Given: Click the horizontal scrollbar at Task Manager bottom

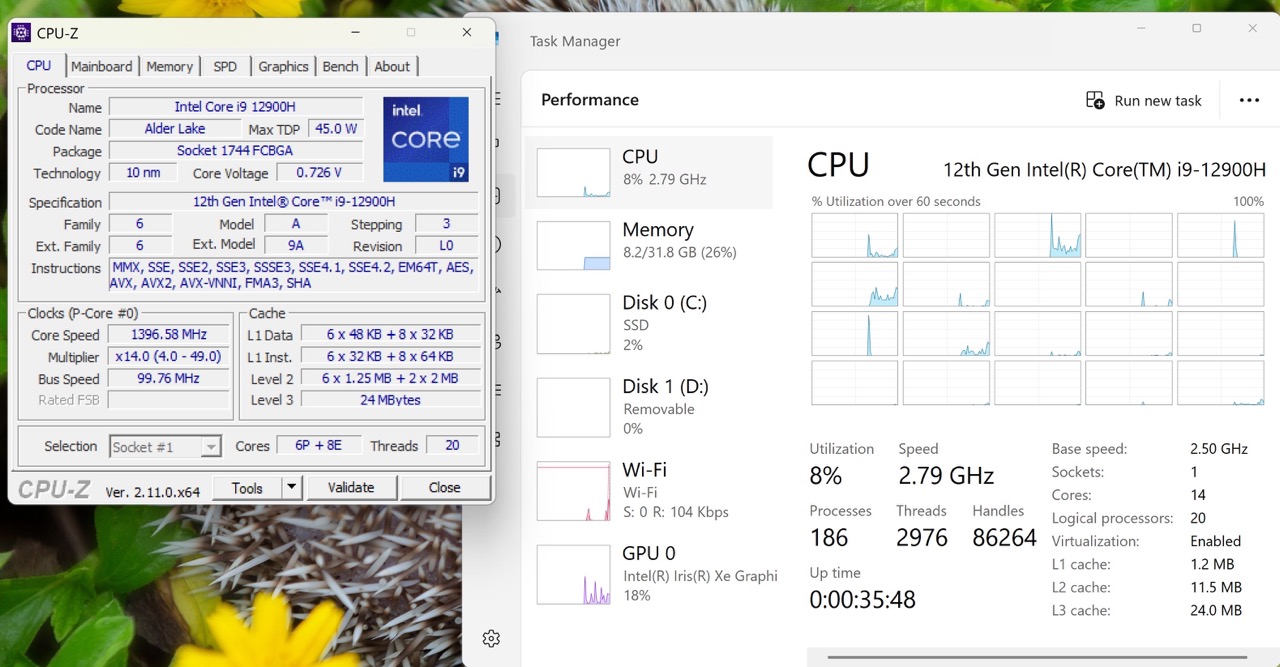Looking at the screenshot, I should [1037, 657].
